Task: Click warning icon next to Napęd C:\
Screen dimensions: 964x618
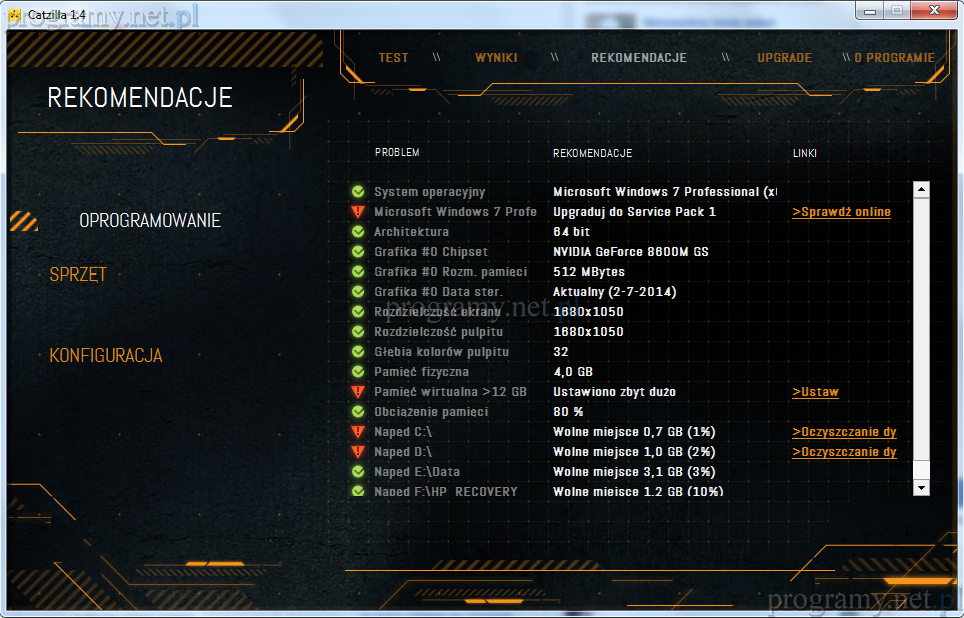Action: click(358, 432)
